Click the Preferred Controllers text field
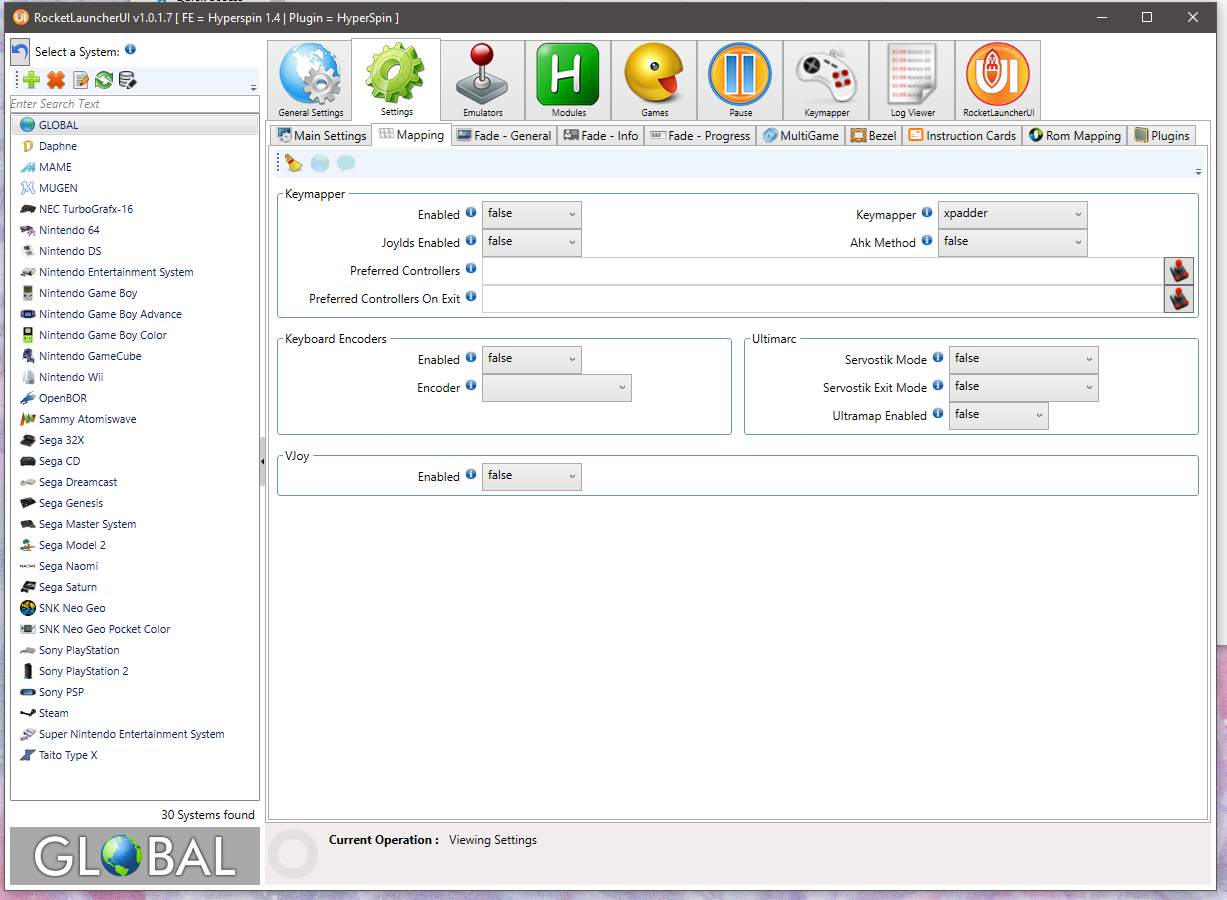This screenshot has width=1227, height=900. [x=823, y=271]
